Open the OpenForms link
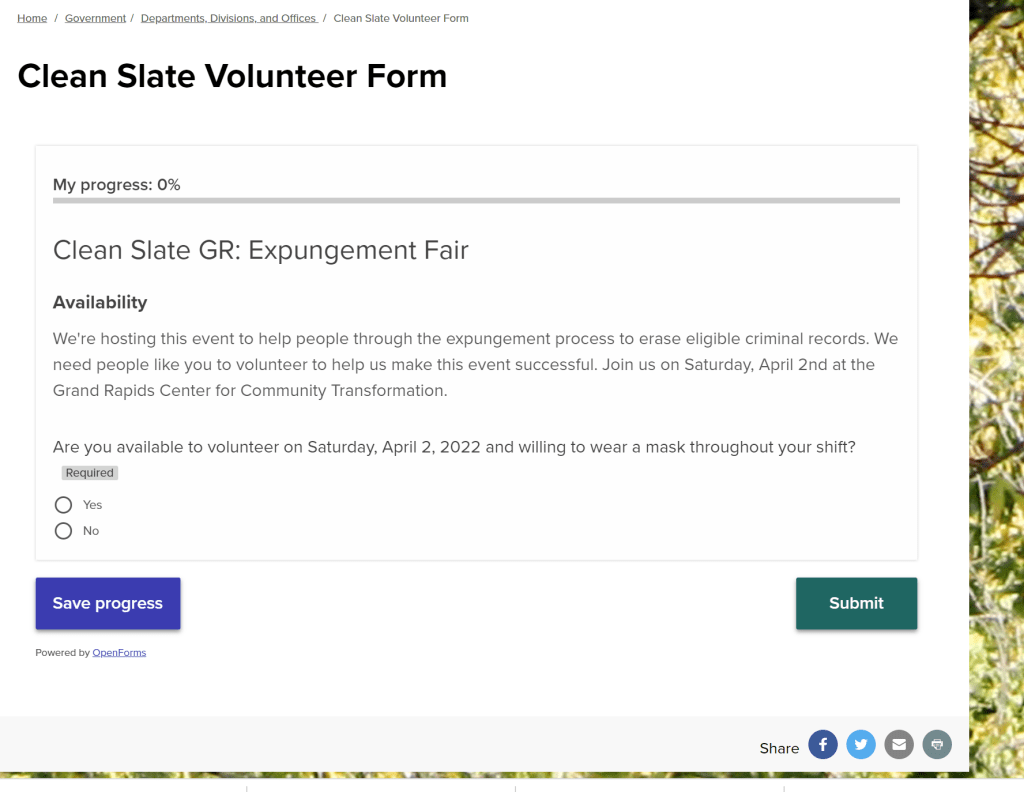 point(119,653)
